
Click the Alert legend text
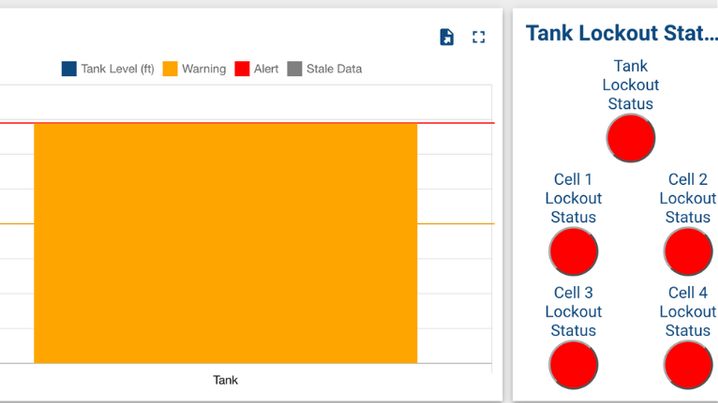pos(266,69)
